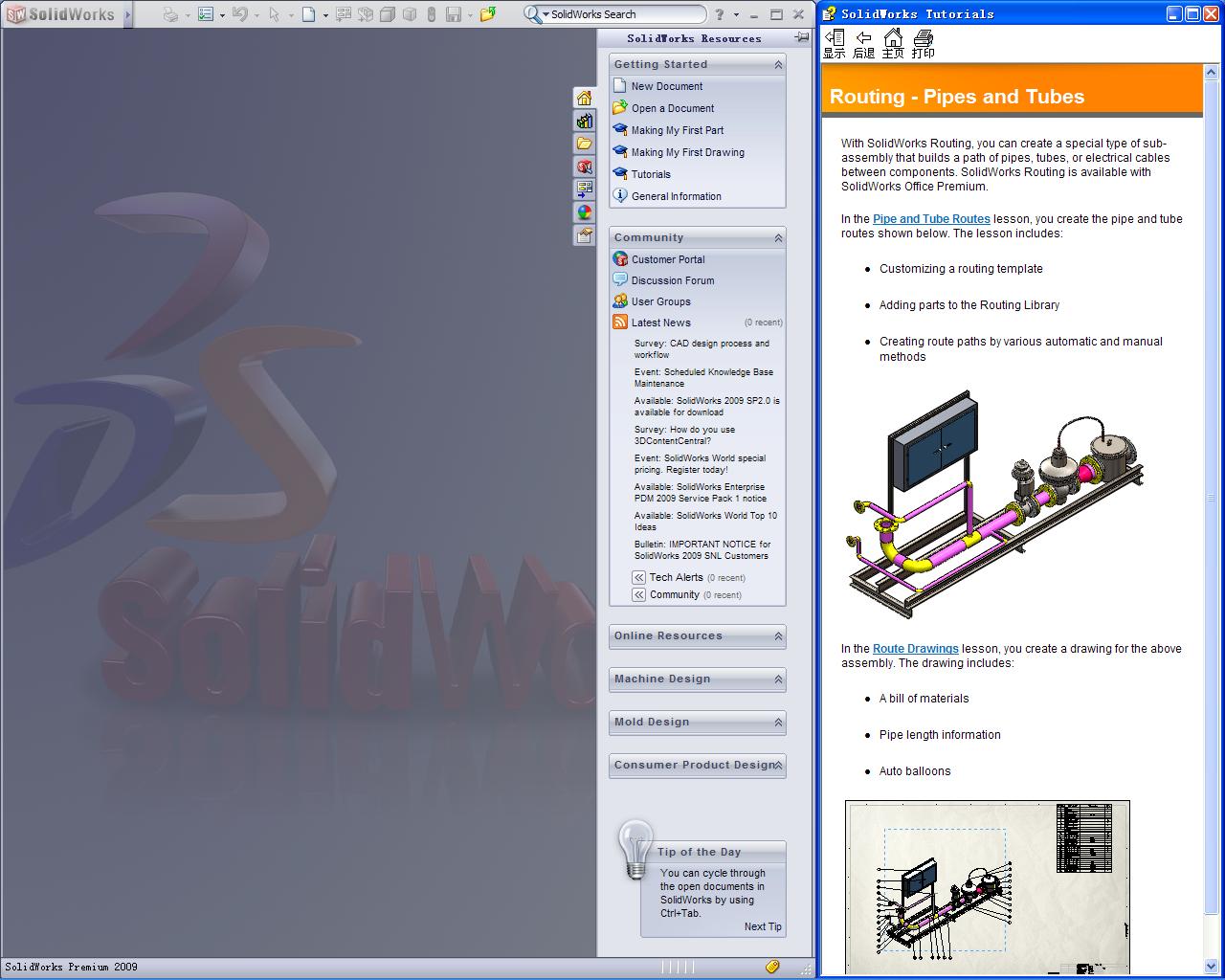Viewport: 1225px width, 980px height.
Task: Click the Next Tip link
Action: (x=763, y=926)
